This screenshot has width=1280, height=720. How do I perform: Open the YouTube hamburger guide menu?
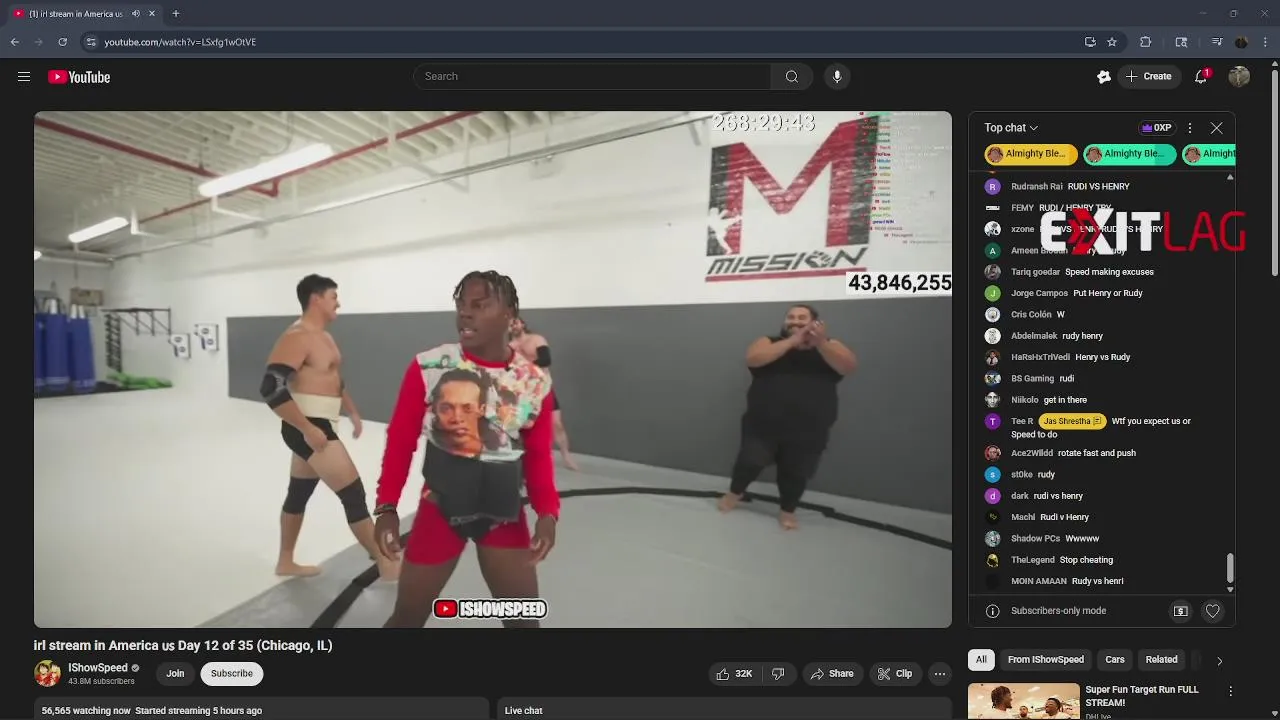coord(24,77)
